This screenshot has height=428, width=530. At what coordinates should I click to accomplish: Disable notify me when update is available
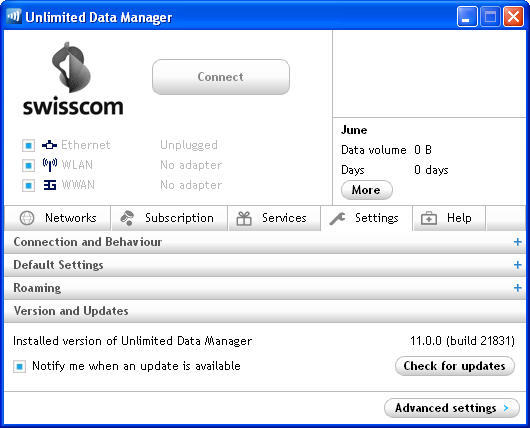[19, 366]
